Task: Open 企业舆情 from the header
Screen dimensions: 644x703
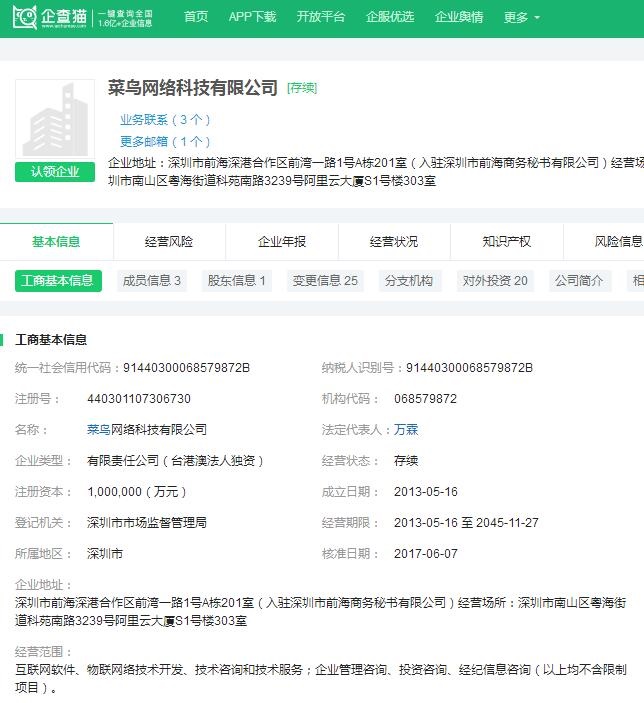Action: 459,17
